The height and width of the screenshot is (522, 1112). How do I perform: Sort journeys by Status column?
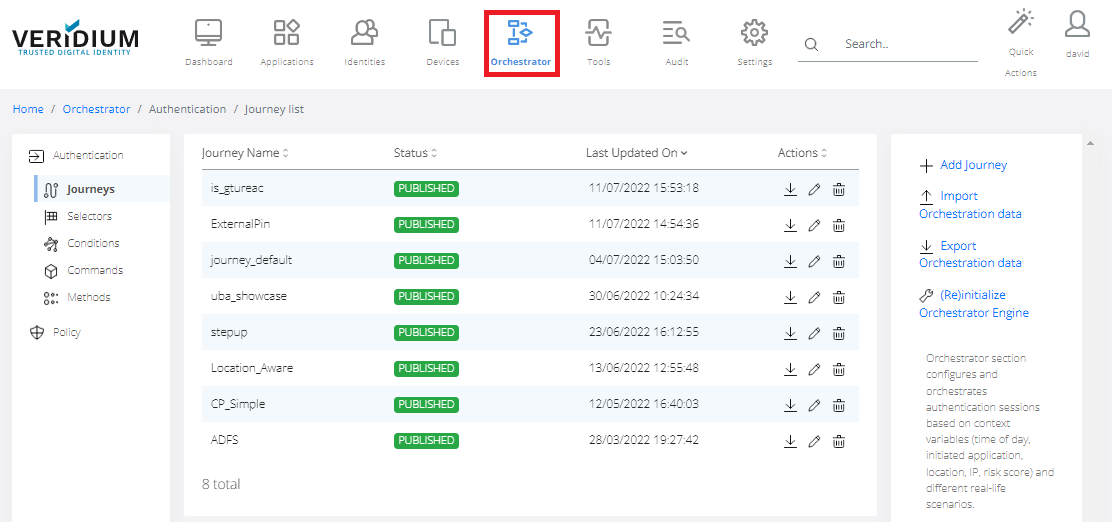(415, 153)
